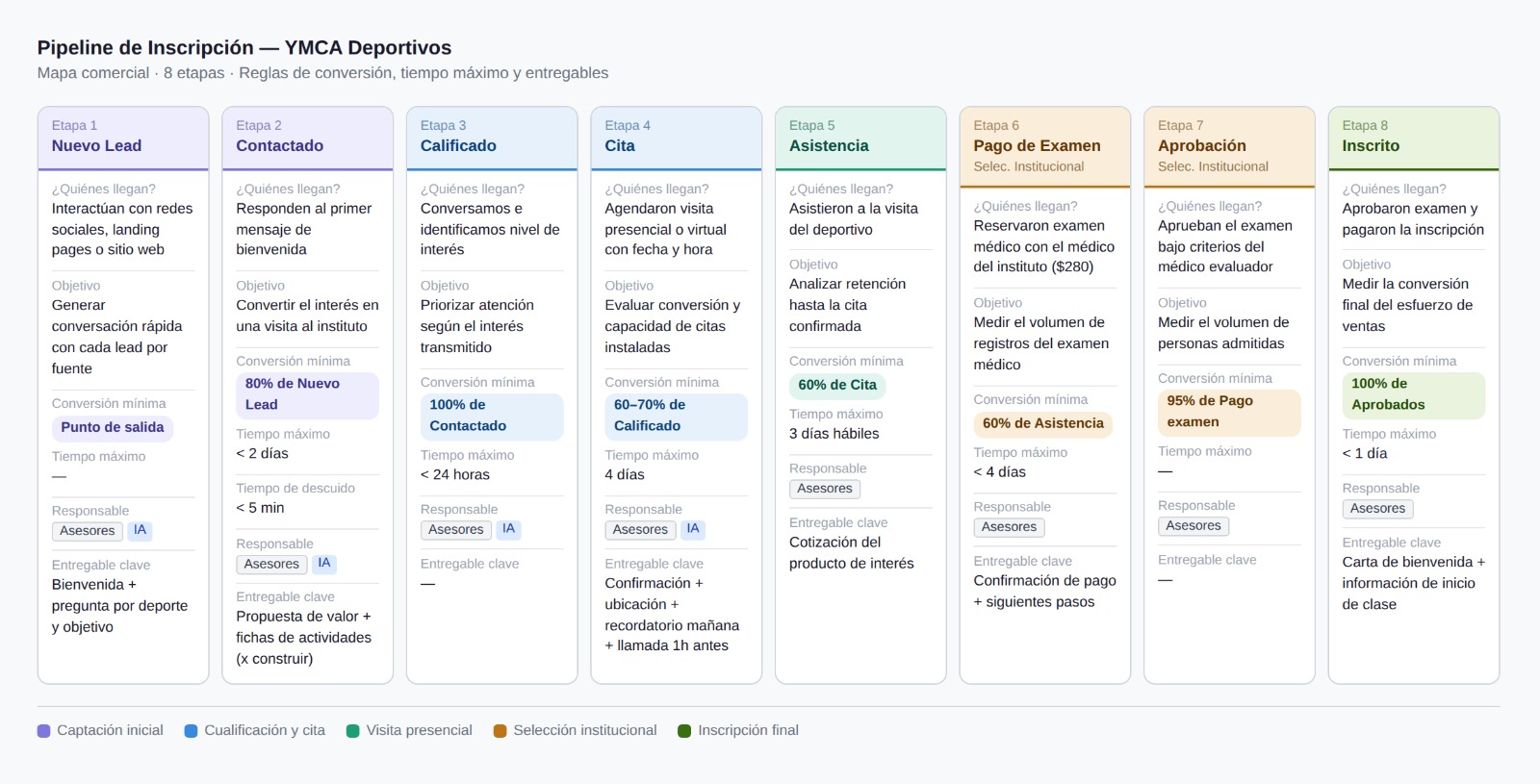The height and width of the screenshot is (784, 1540).
Task: Click the Asesores tag in Calificado column
Action: [456, 530]
